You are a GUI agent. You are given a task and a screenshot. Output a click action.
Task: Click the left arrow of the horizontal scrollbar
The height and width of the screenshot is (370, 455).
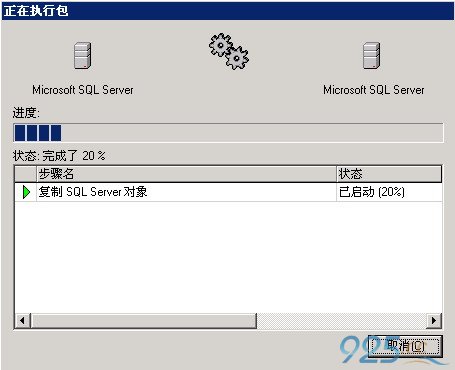(23, 321)
